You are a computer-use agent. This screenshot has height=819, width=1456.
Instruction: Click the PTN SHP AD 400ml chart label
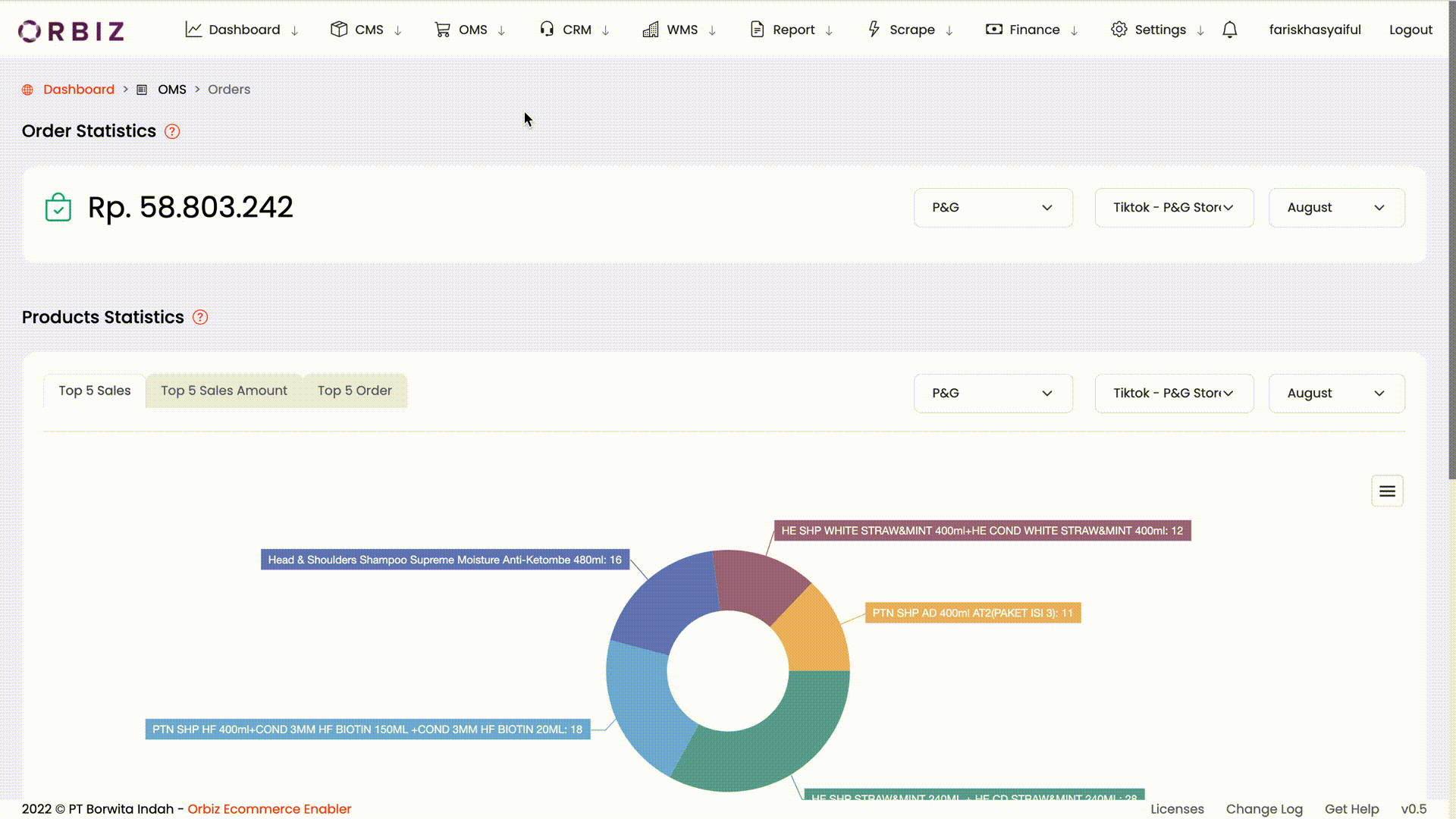coord(973,613)
